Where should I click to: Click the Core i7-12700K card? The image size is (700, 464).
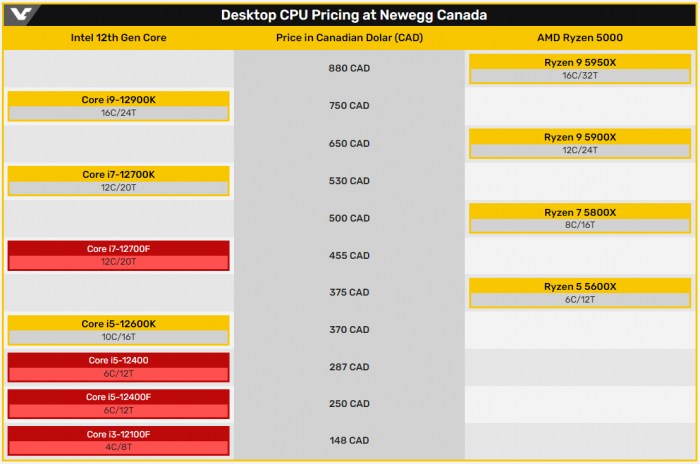119,180
